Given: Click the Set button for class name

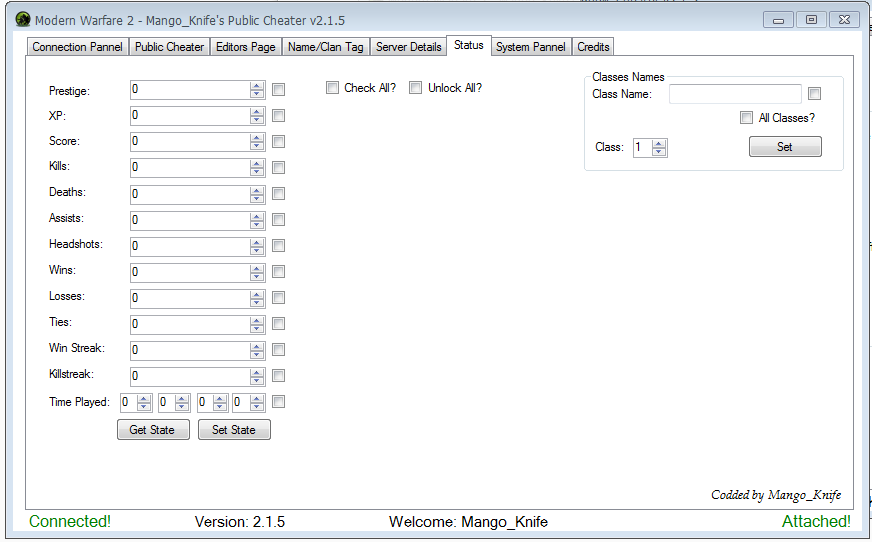Looking at the screenshot, I should pos(785,147).
